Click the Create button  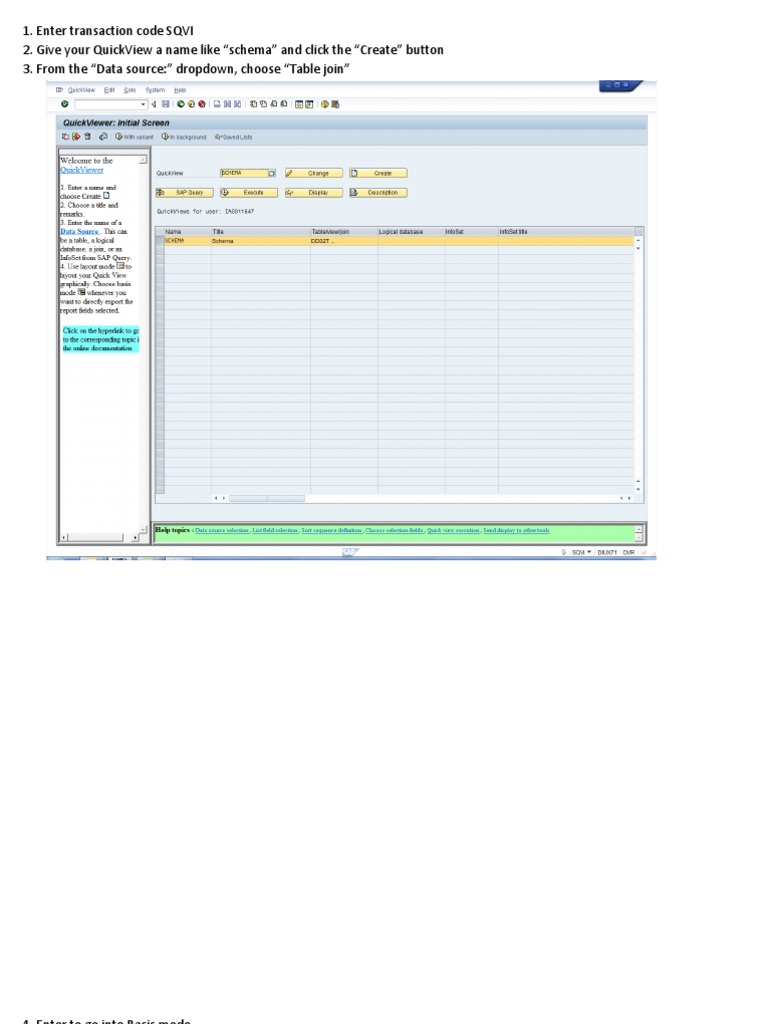(x=378, y=173)
